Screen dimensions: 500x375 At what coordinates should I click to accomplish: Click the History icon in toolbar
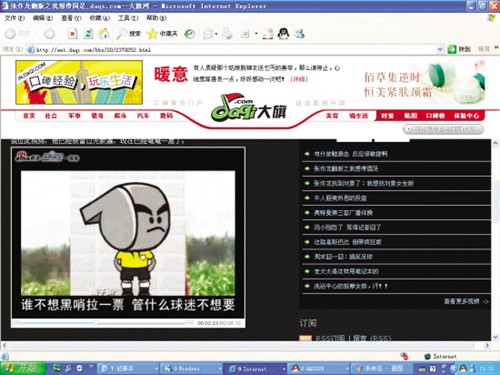[x=190, y=34]
